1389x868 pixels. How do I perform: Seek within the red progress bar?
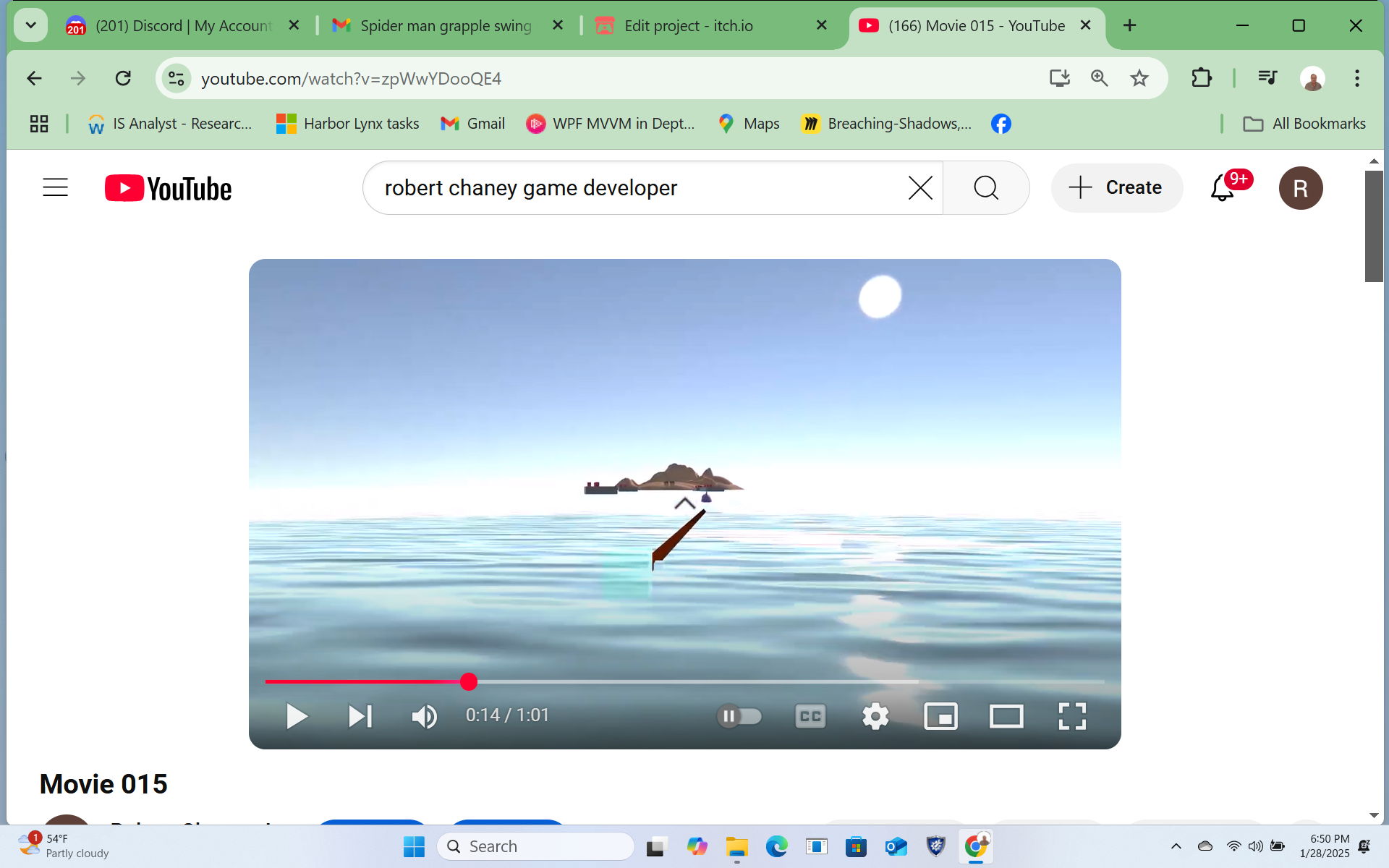[x=651, y=681]
